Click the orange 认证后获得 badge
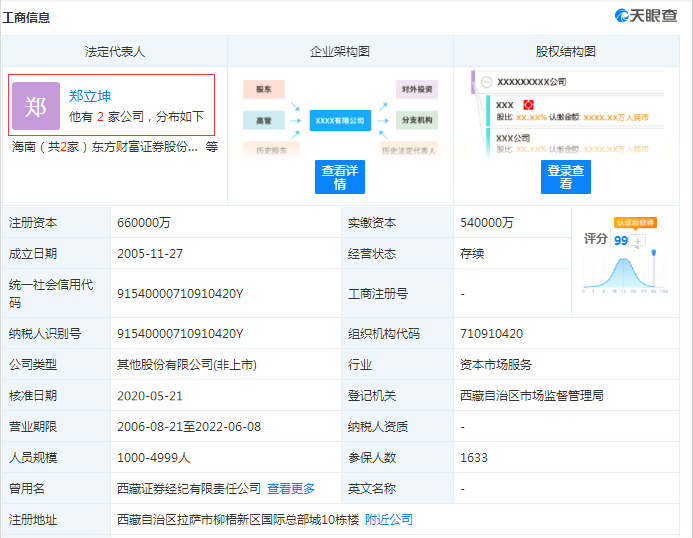693x538 pixels. (634, 222)
